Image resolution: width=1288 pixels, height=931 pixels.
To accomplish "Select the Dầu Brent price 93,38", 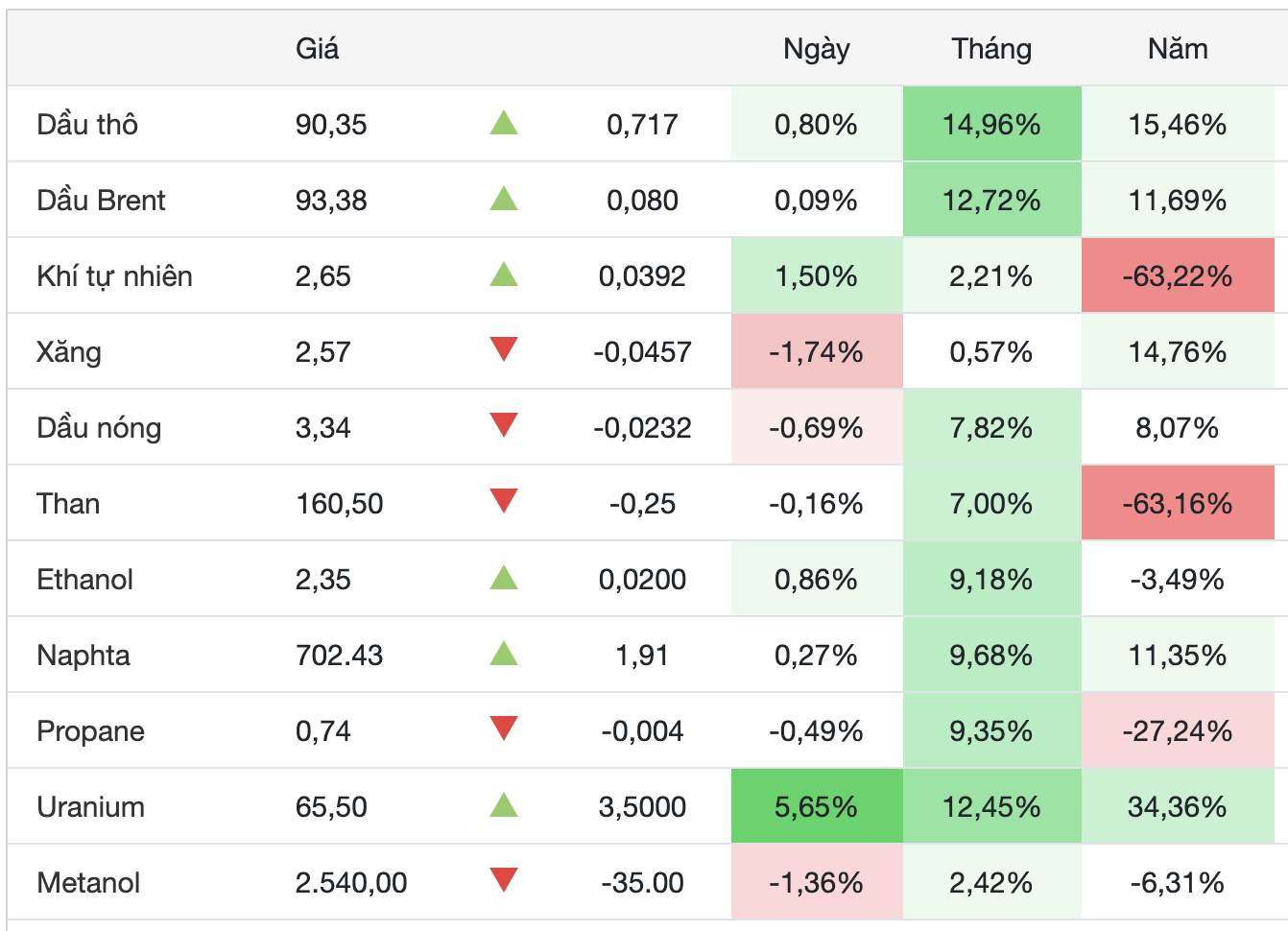I will (x=331, y=201).
